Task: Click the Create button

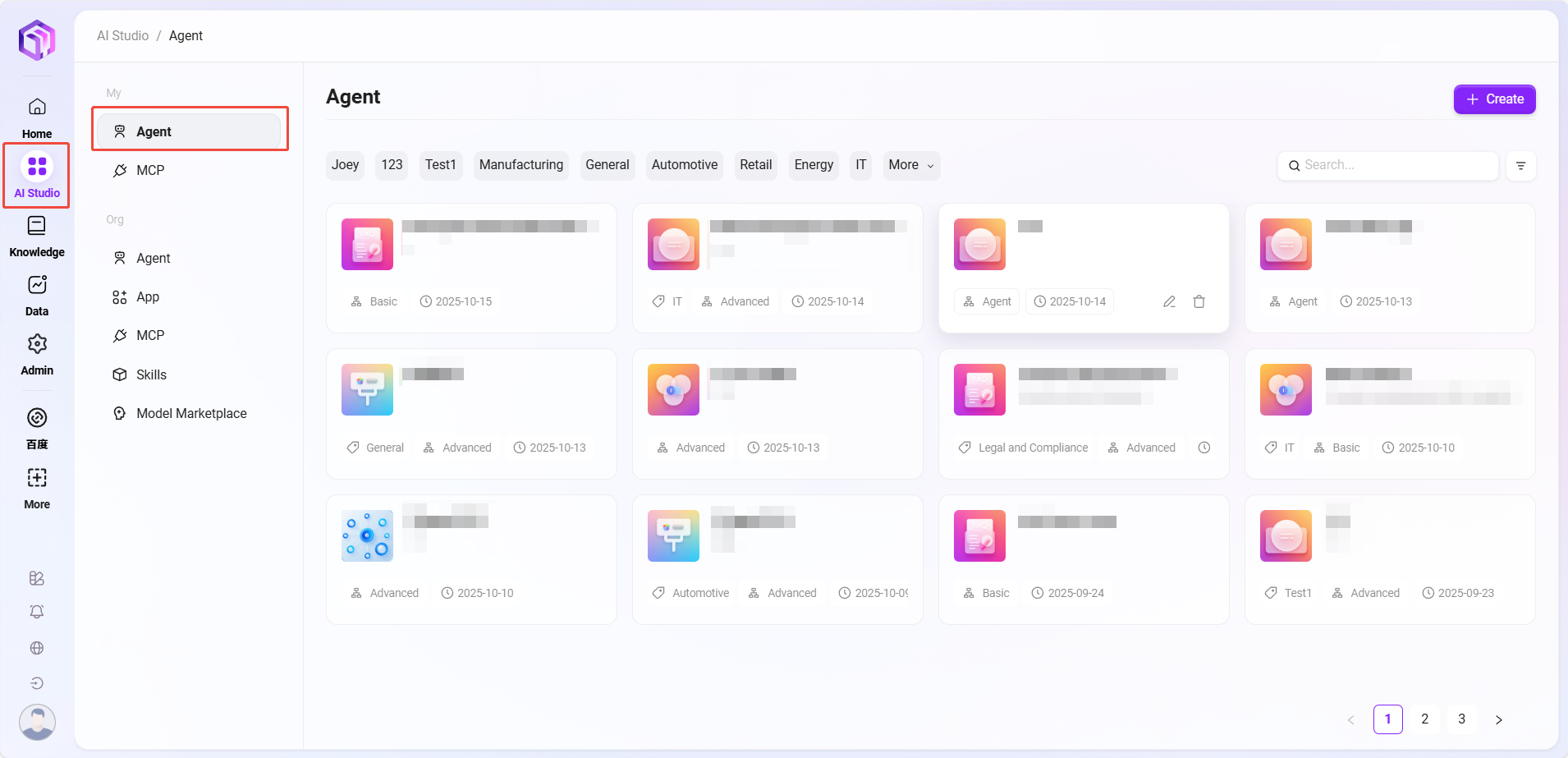Action: tap(1494, 99)
